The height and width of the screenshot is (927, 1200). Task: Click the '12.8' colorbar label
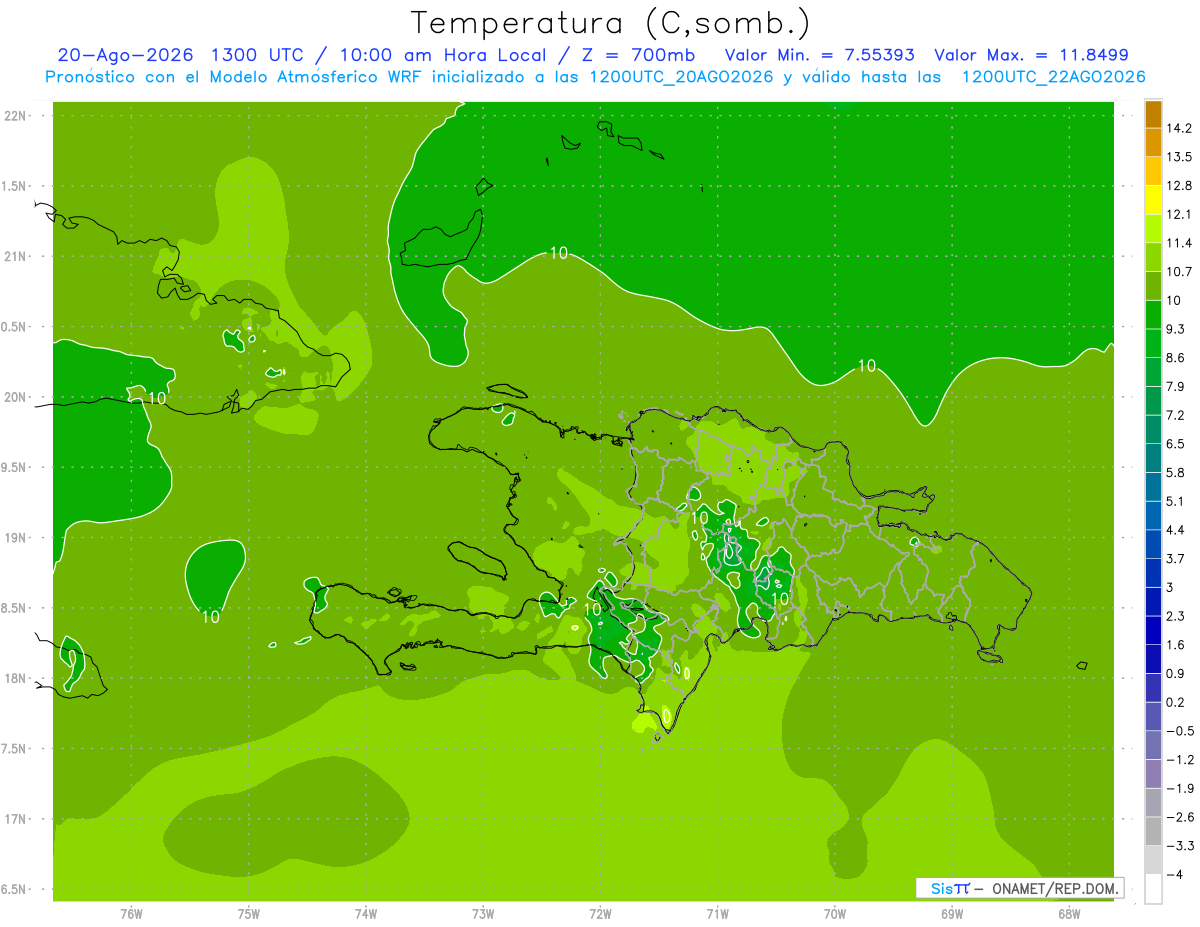click(1178, 186)
